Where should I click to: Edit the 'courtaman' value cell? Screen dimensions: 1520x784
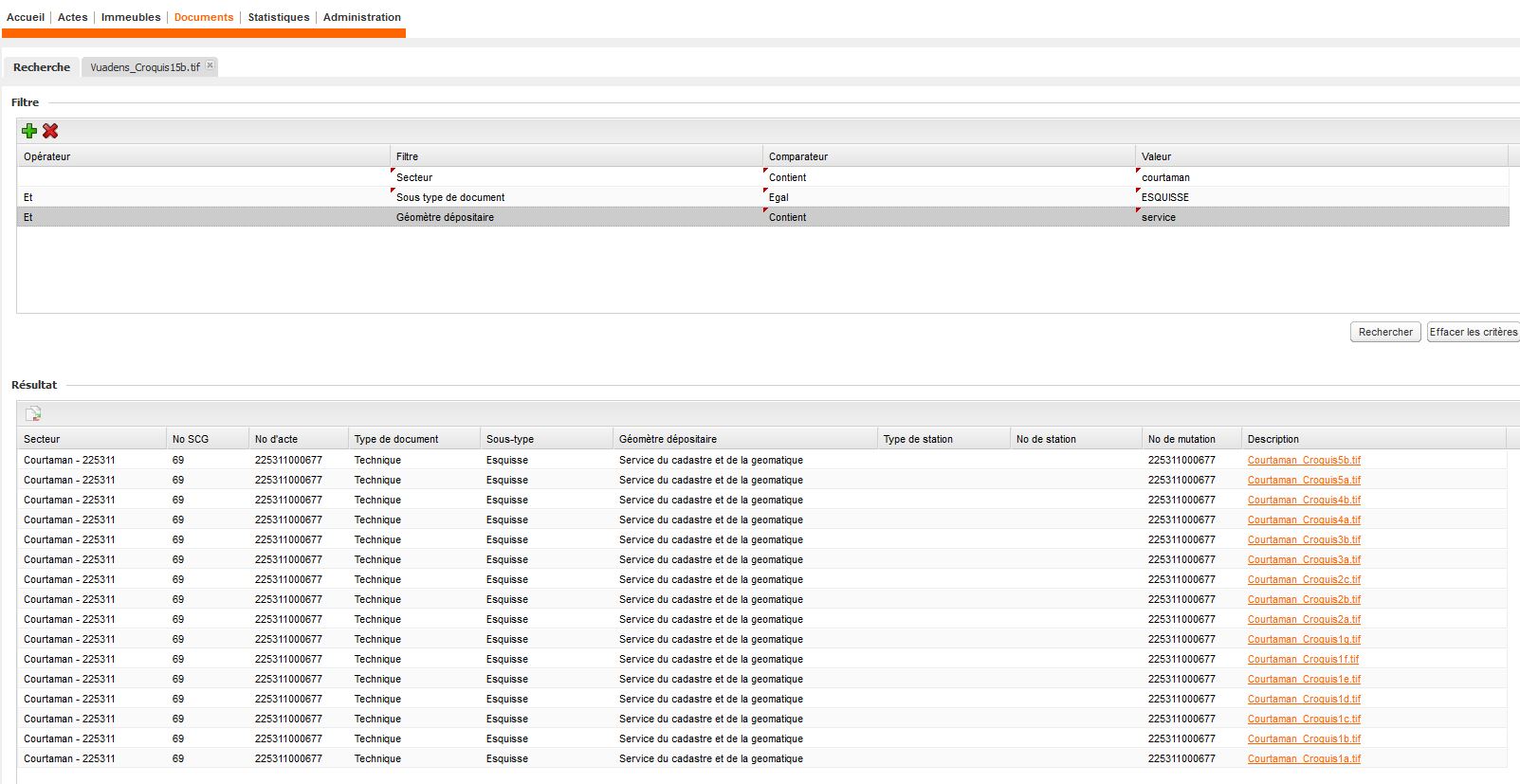point(1322,177)
